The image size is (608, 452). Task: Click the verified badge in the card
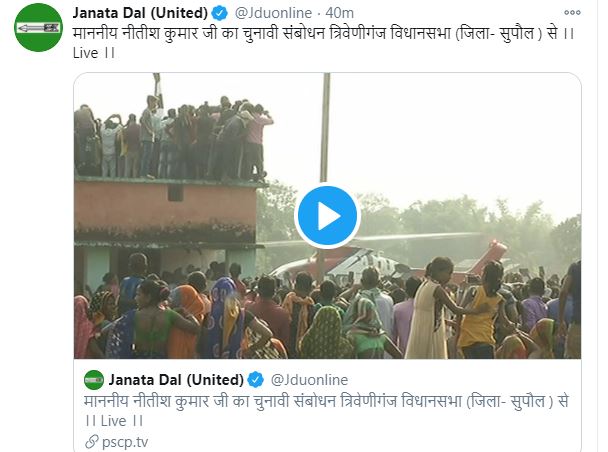tap(256, 380)
